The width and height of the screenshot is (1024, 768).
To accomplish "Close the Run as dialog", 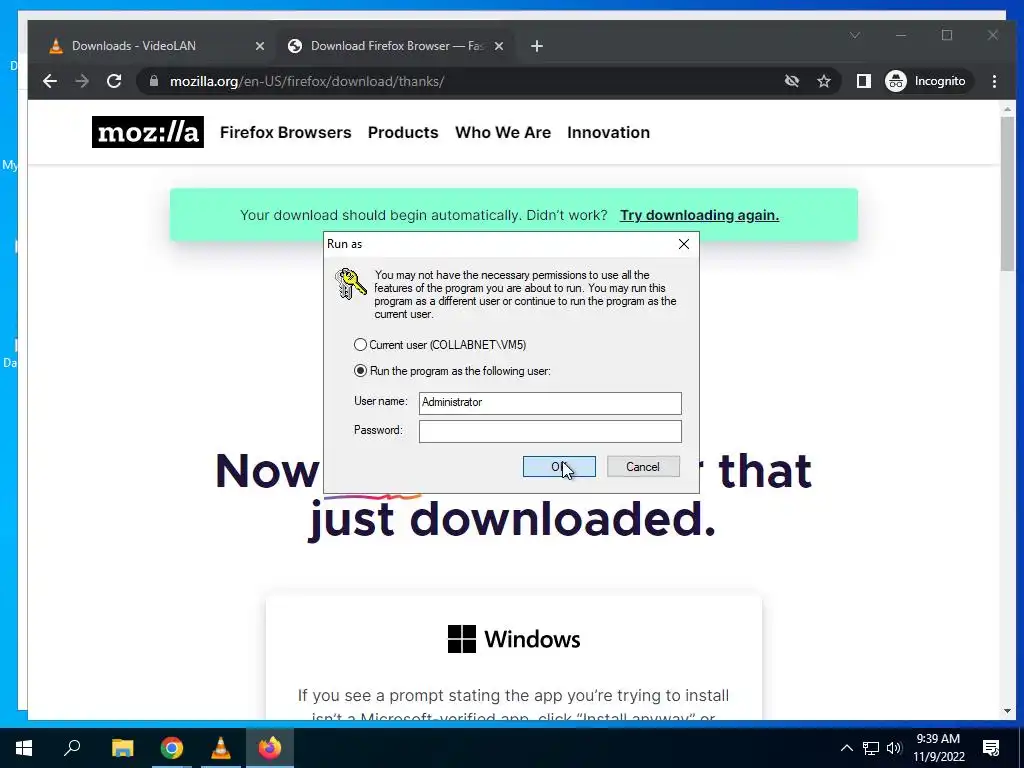I will (x=684, y=244).
